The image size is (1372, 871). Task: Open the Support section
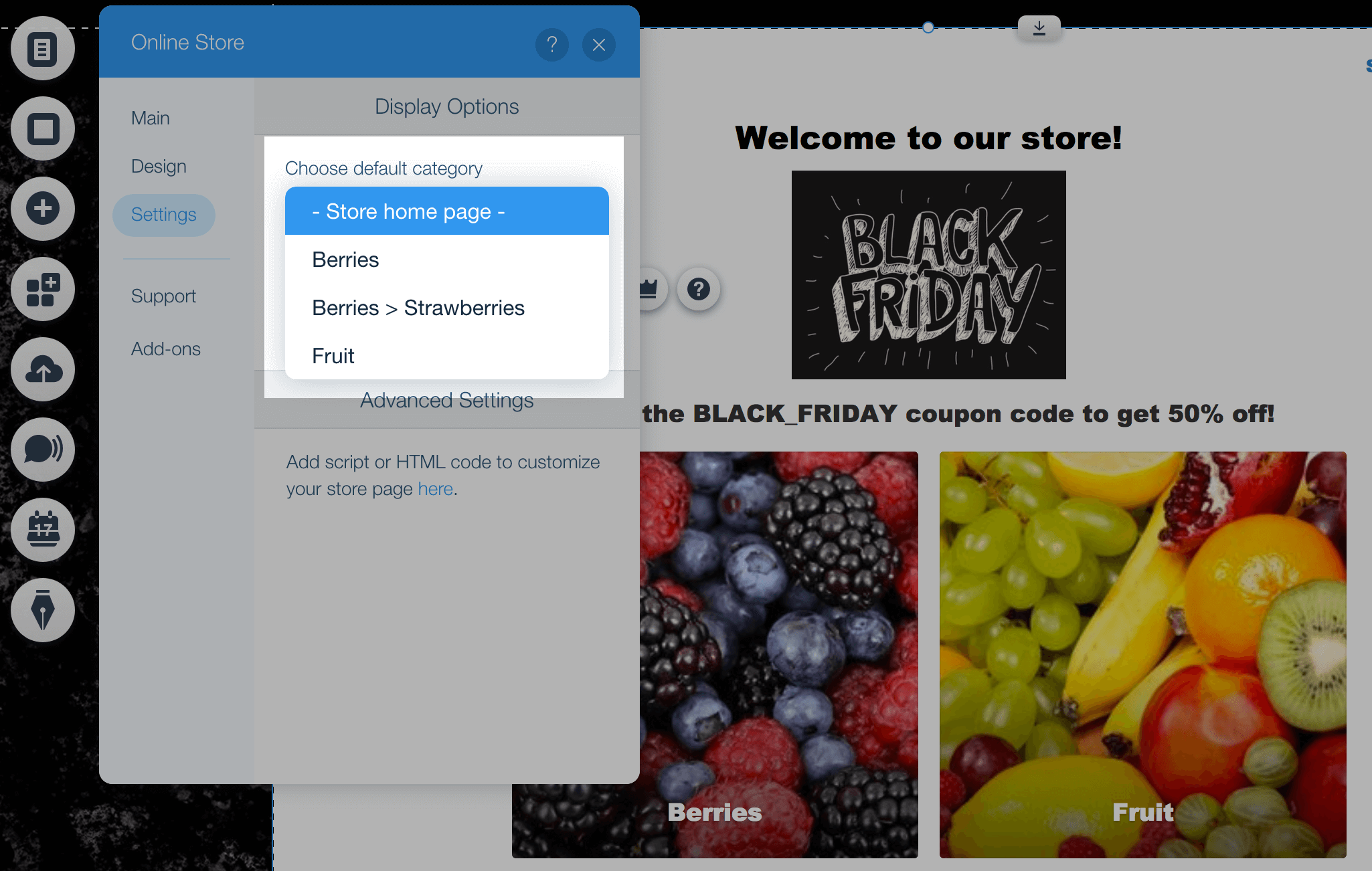[x=163, y=296]
